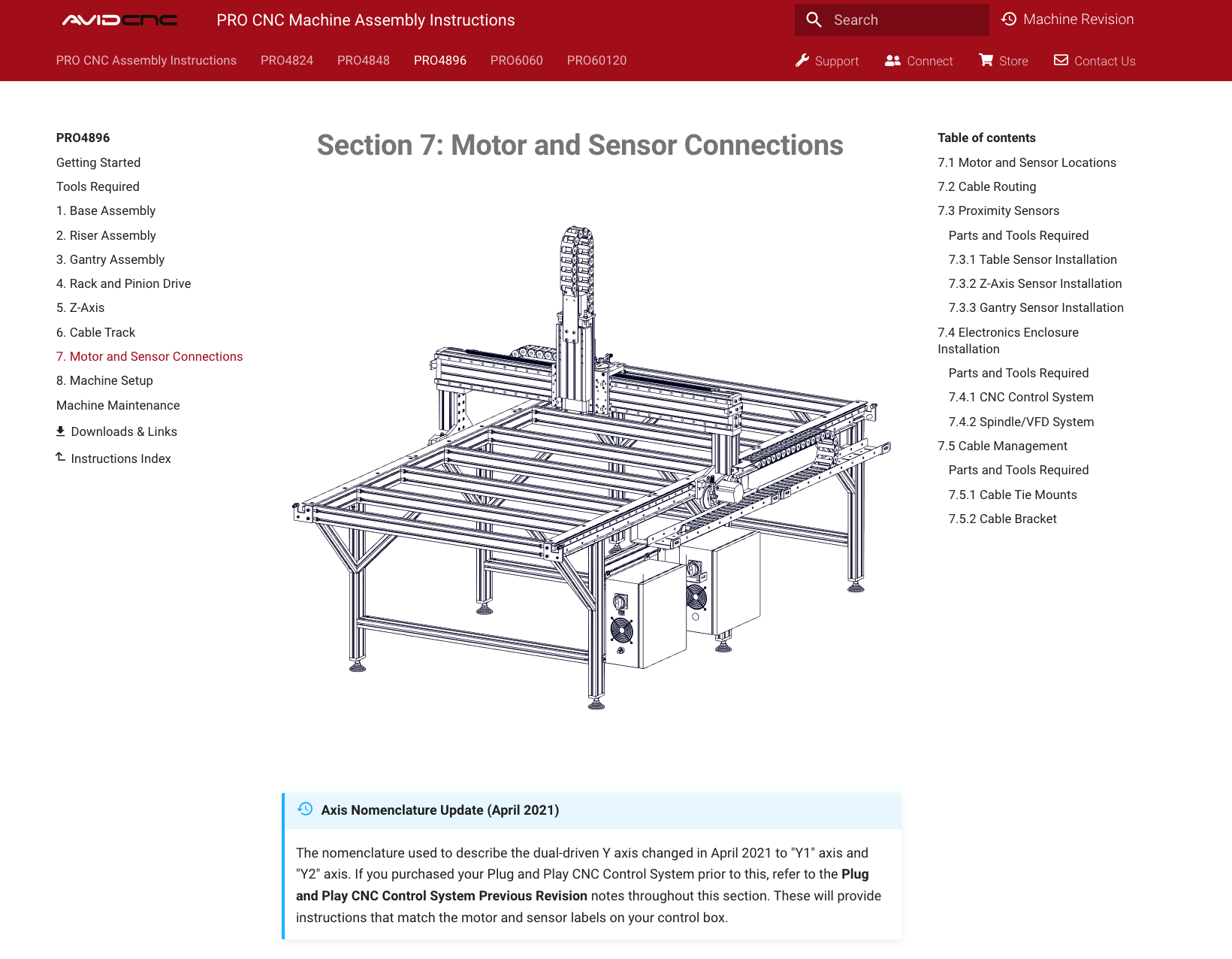Screen dimensions: 1232x959
Task: Click the Support wrench icon
Action: (x=802, y=60)
